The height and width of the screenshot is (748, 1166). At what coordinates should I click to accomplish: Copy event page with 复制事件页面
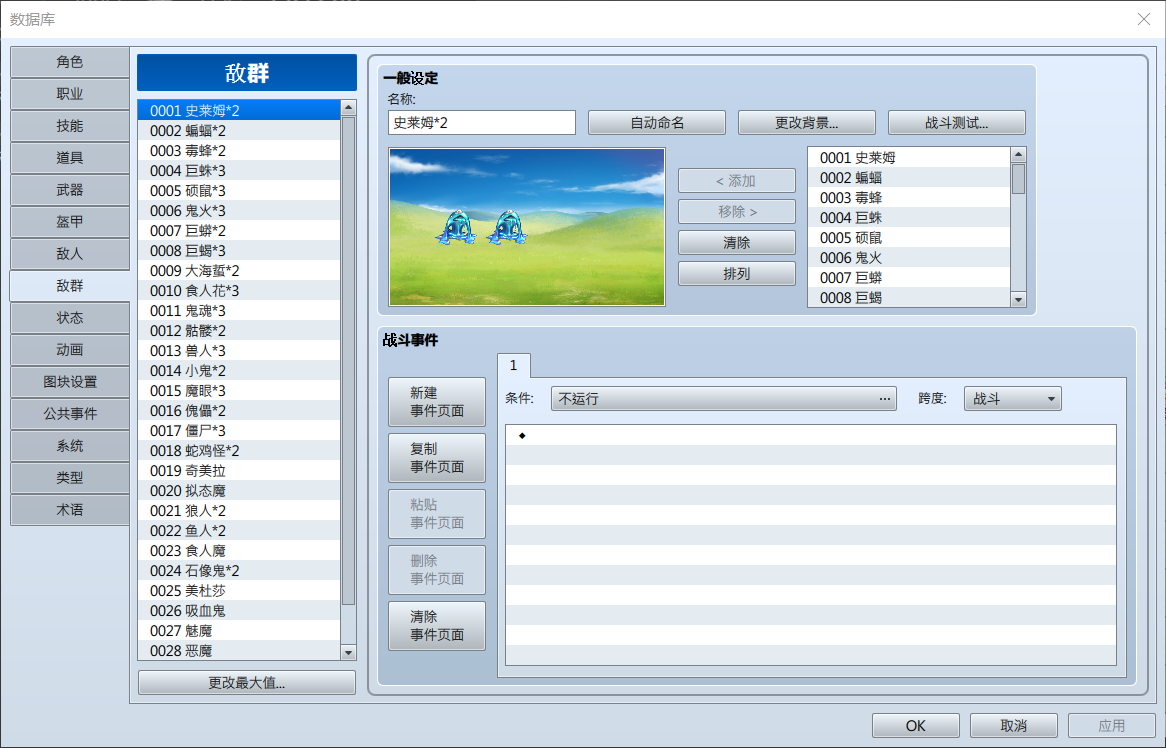click(437, 458)
